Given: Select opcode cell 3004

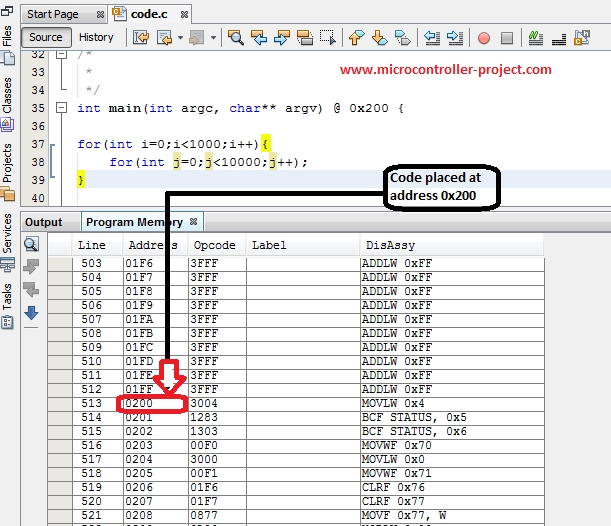Looking at the screenshot, I should (217, 403).
